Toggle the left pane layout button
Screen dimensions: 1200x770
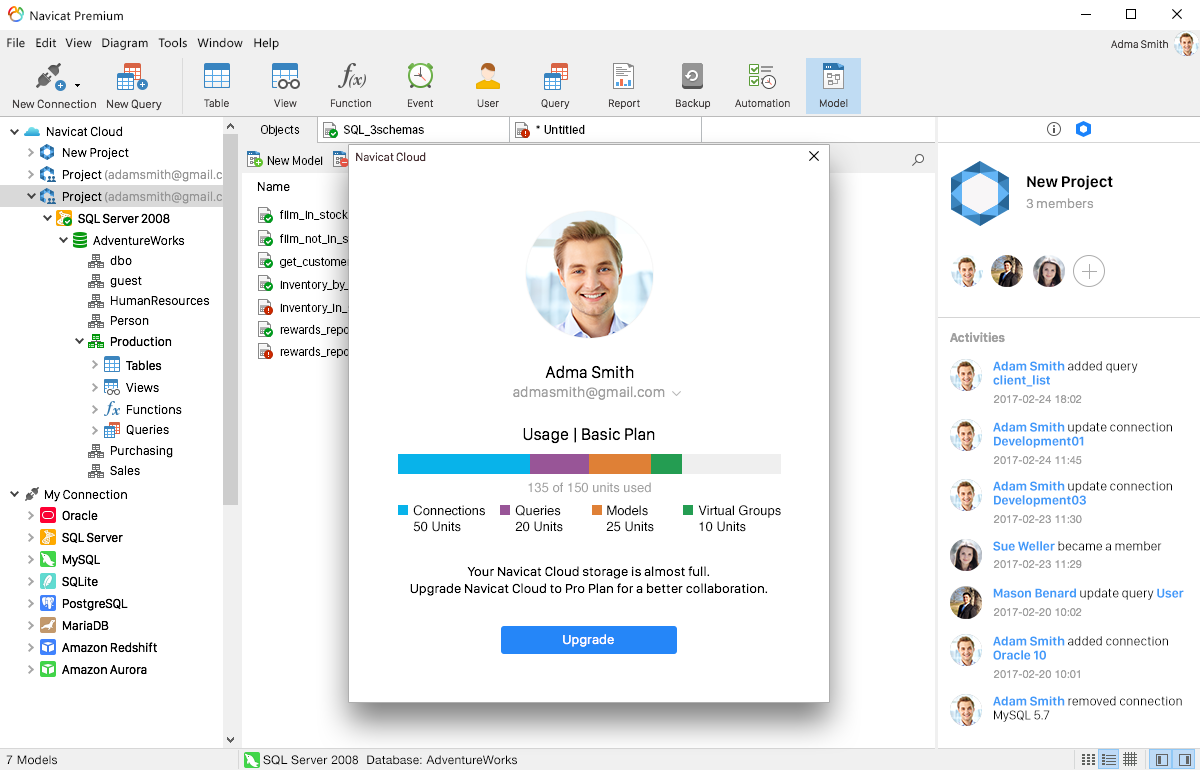point(1161,760)
